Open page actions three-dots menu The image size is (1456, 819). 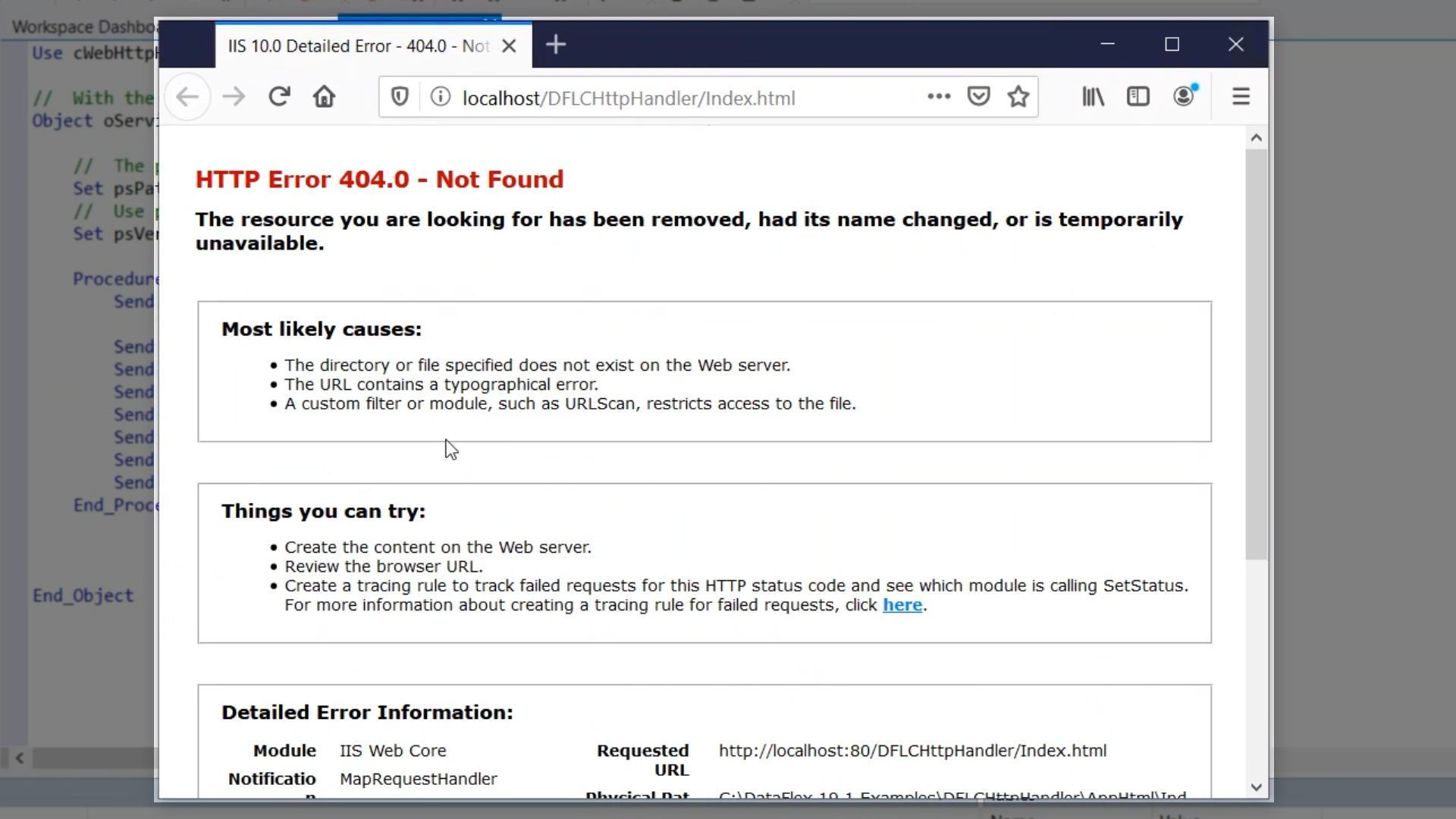click(939, 96)
